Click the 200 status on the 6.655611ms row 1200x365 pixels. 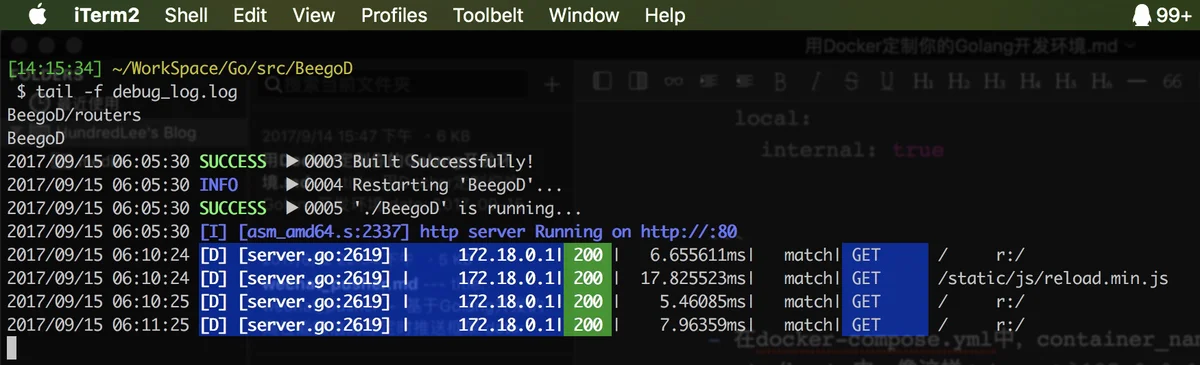point(589,255)
